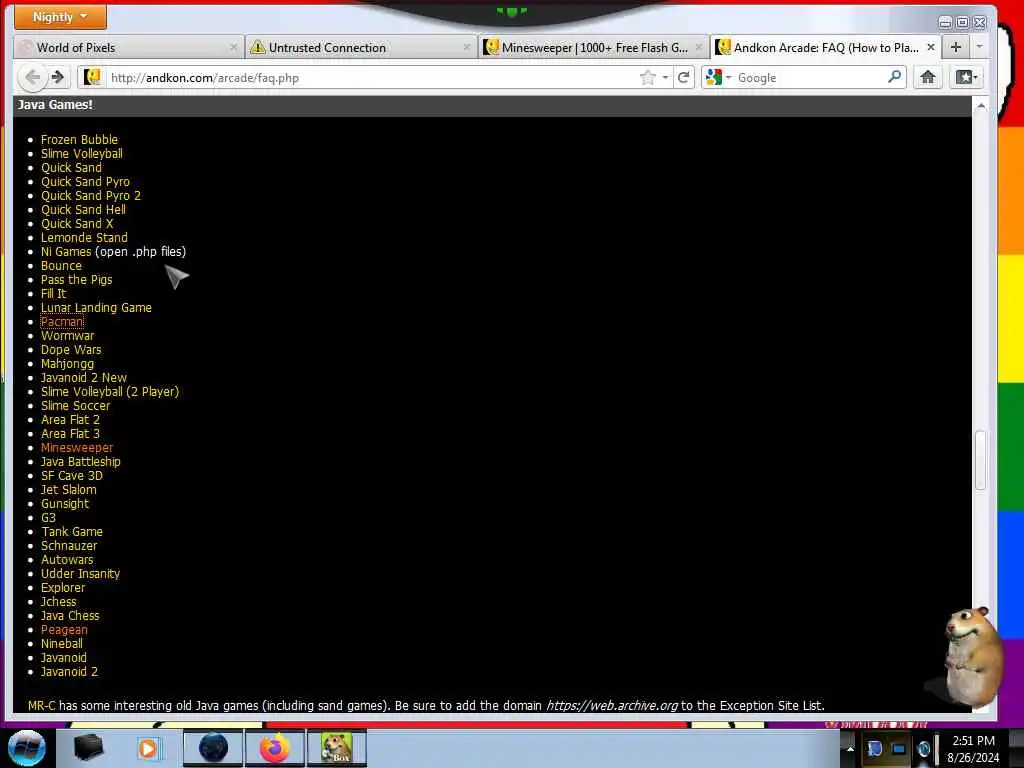Close the Andkon Arcade FAQ tab

click(931, 47)
